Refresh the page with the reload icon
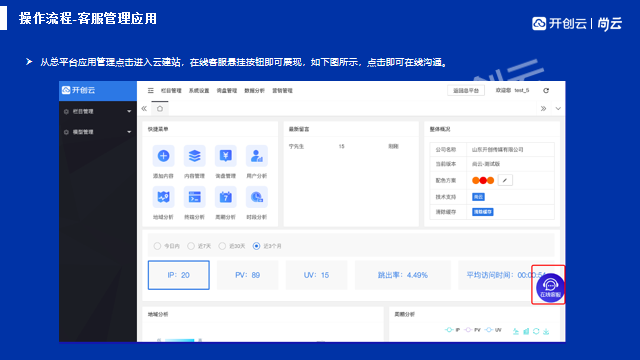Screen dimensions: 640x360 point(546,91)
